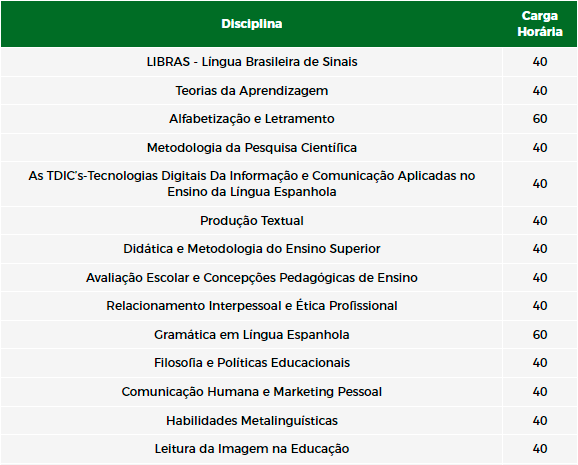
Task: Click the 60 hours value for Alfabetização e Letramento
Action: [540, 119]
